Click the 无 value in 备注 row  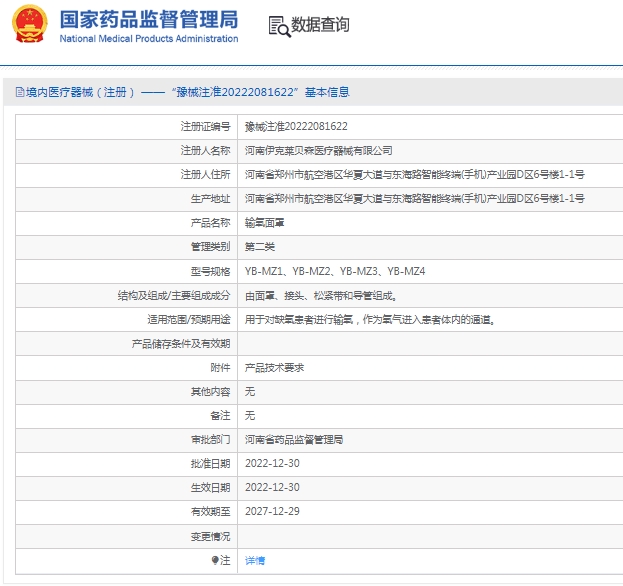tap(250, 416)
